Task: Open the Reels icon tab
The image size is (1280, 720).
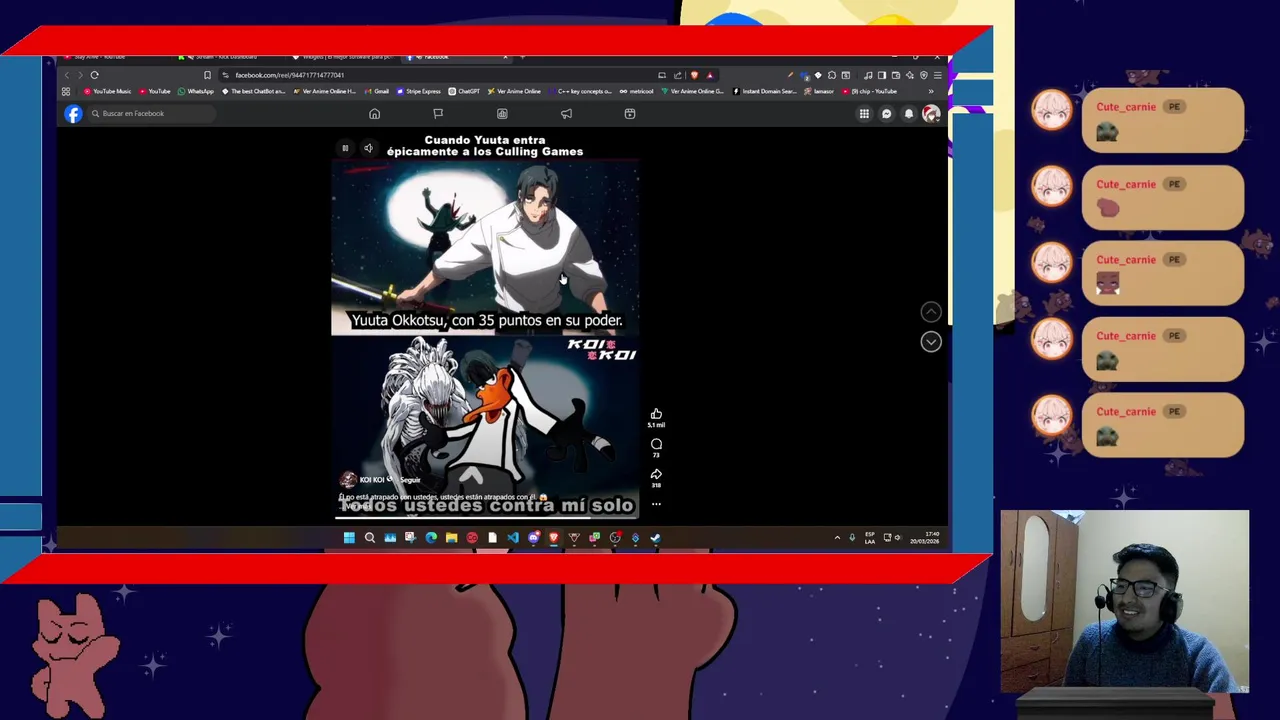Action: [630, 113]
